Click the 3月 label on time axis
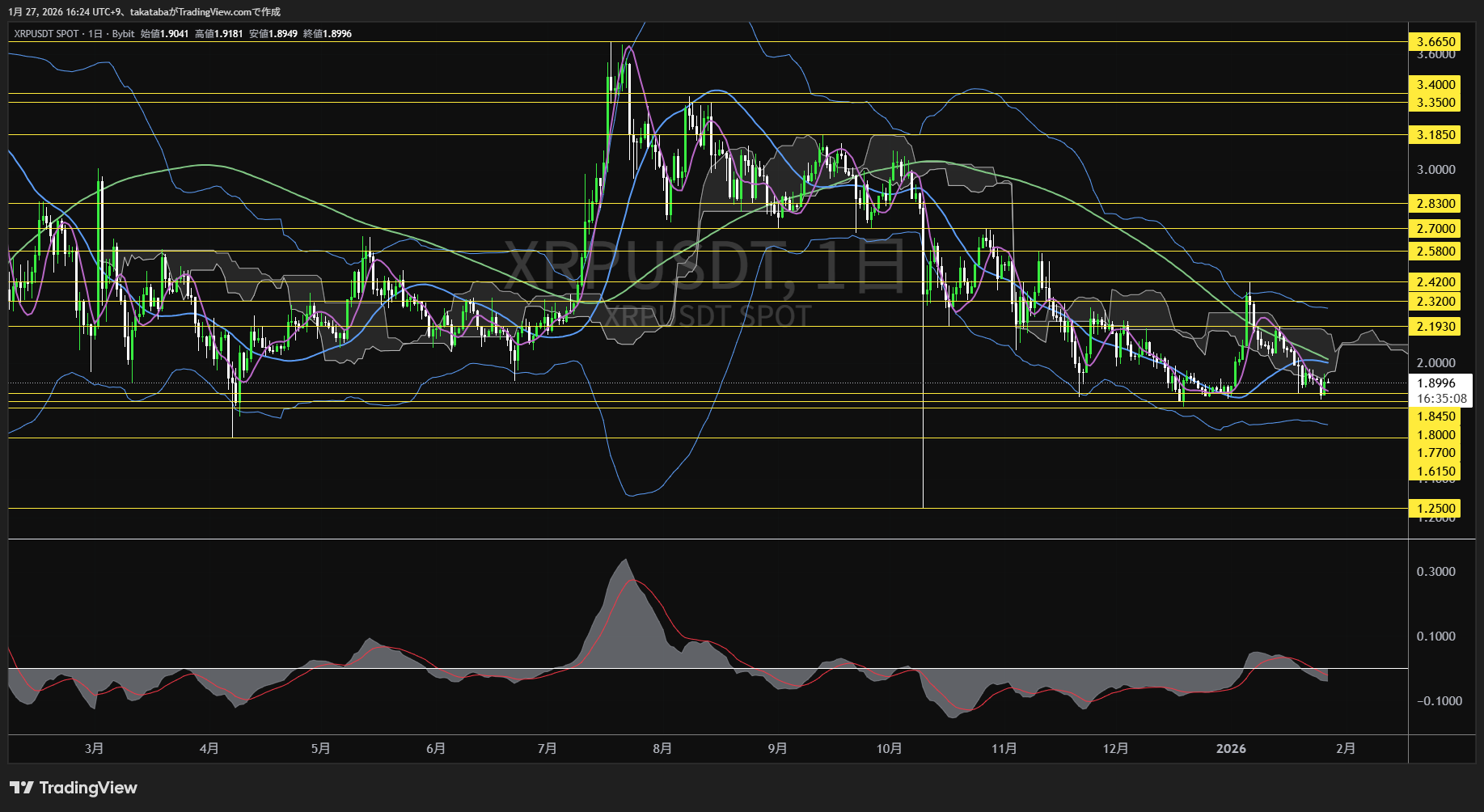 (x=95, y=749)
